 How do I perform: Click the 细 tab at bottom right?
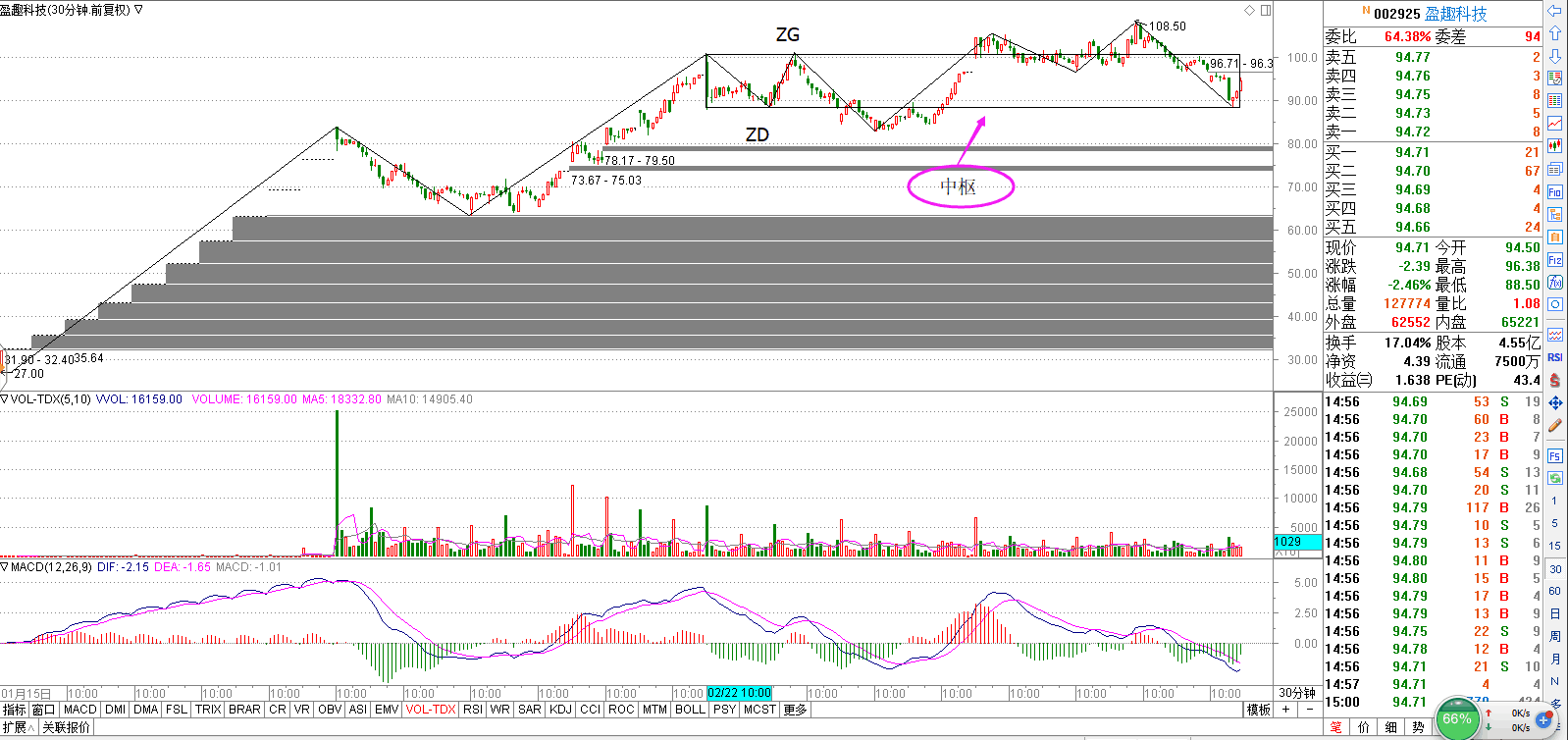click(x=1390, y=727)
